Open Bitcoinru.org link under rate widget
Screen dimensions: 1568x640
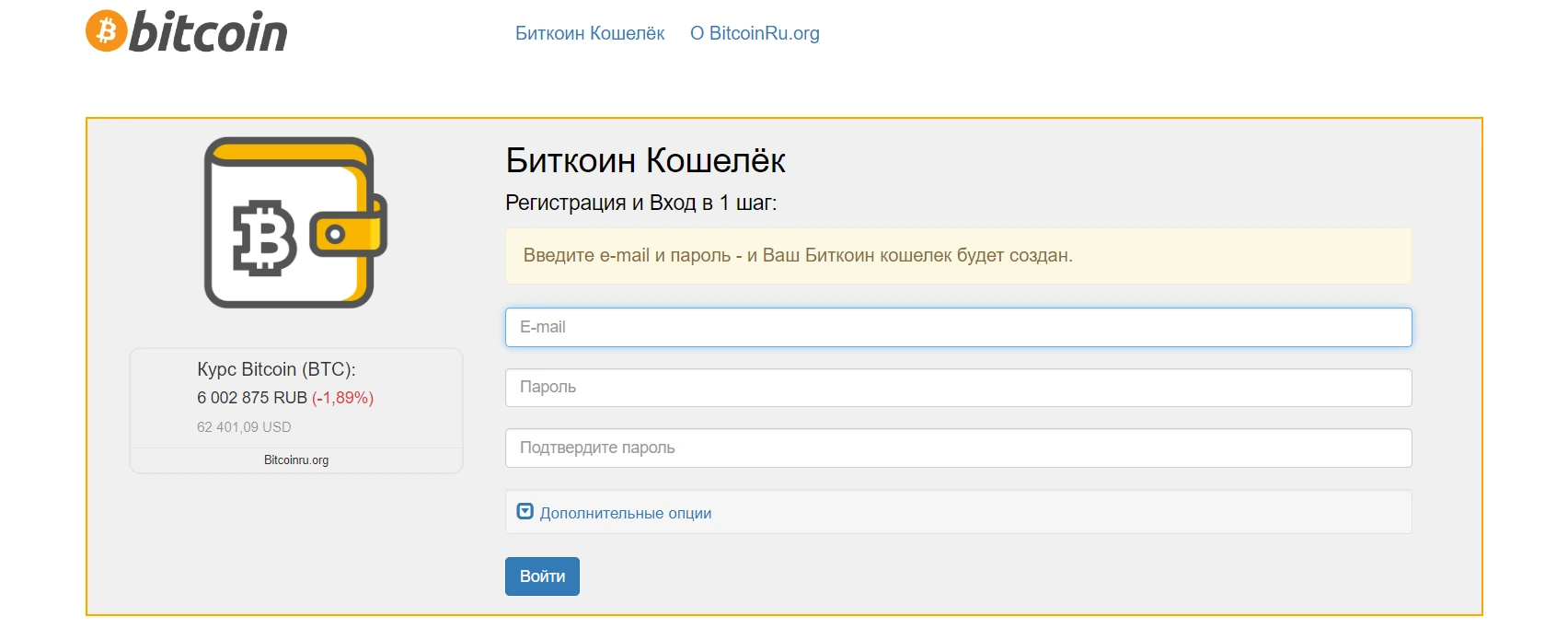(x=296, y=460)
